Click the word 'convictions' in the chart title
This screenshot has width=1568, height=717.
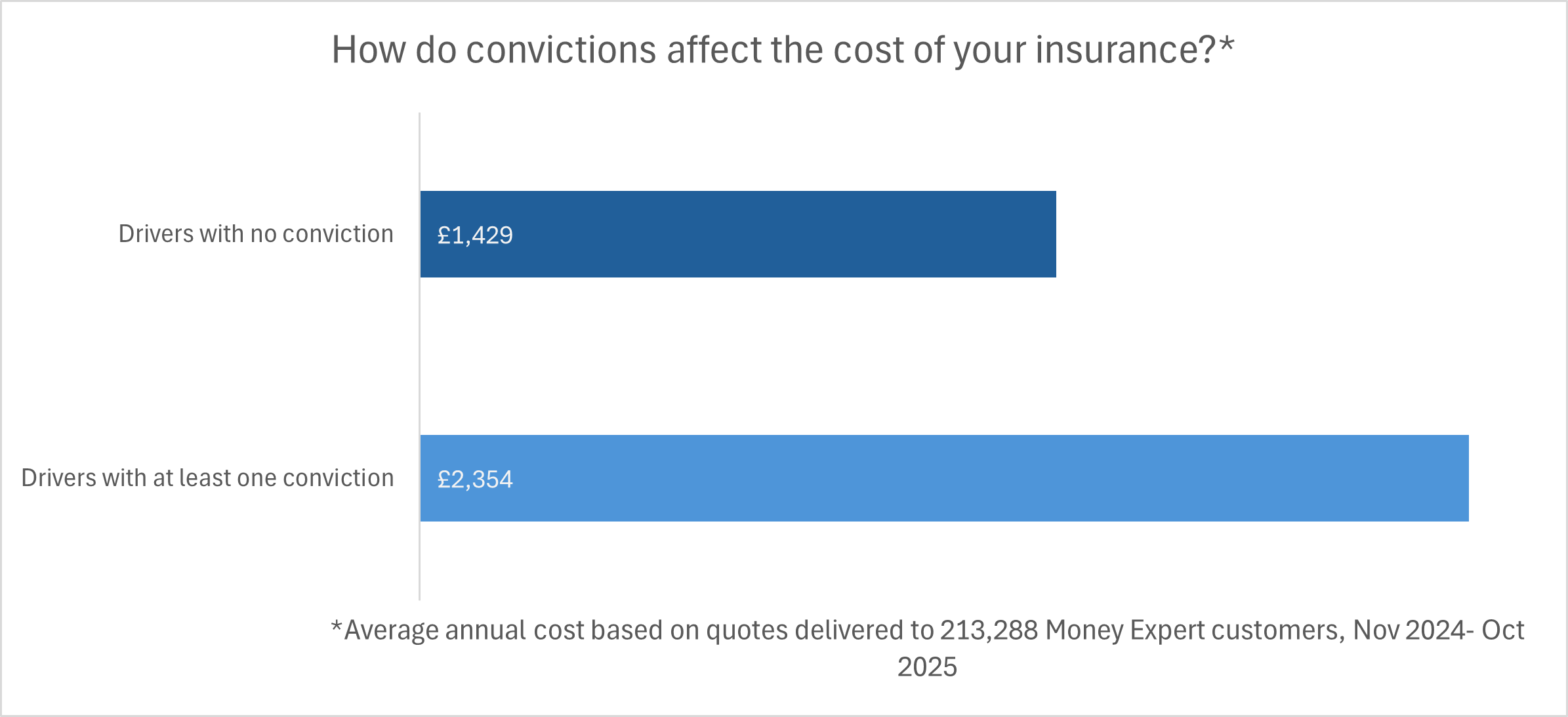[561, 50]
